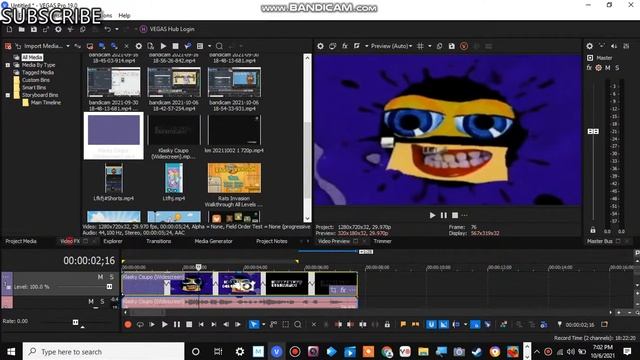640x360 pixels.
Task: Start media preview in Project Media toolbar
Action: [163, 46]
